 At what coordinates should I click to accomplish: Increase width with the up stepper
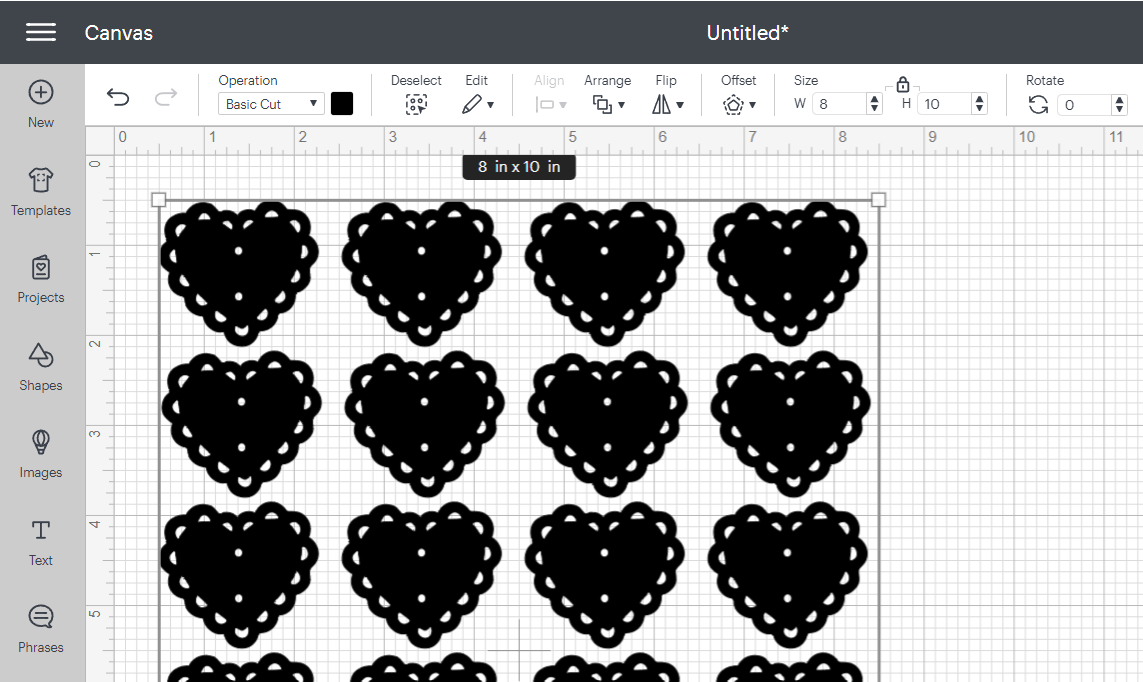(x=875, y=98)
